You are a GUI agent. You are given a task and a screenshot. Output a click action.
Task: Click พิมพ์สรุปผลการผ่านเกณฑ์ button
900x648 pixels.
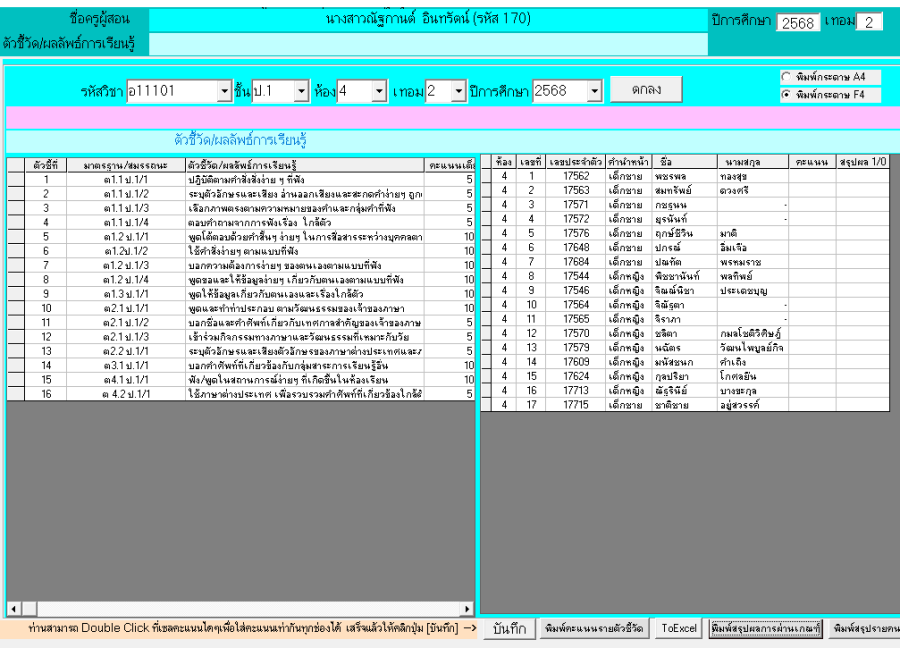pyautogui.click(x=765, y=628)
